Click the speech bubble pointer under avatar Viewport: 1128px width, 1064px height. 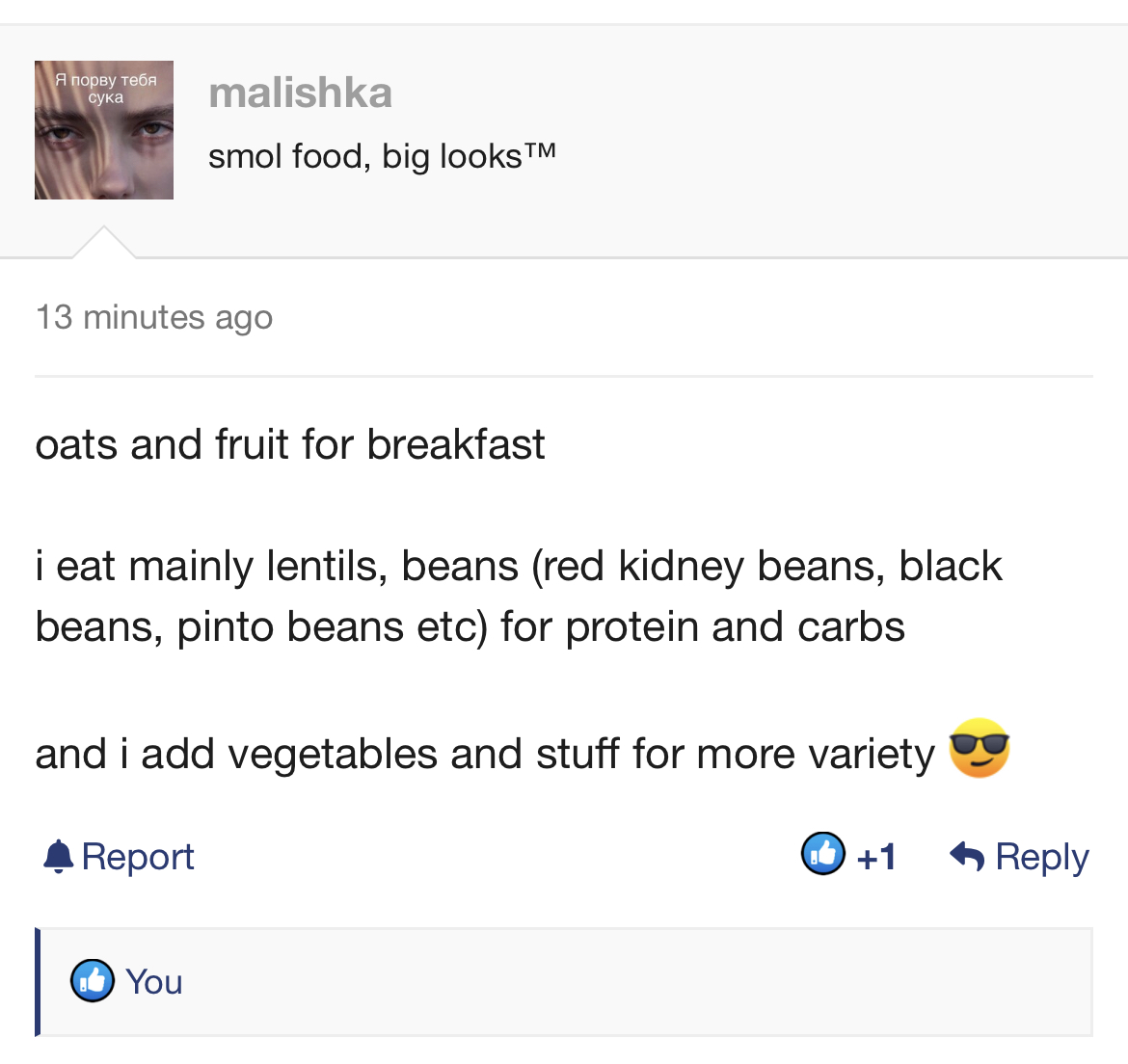coord(103,242)
